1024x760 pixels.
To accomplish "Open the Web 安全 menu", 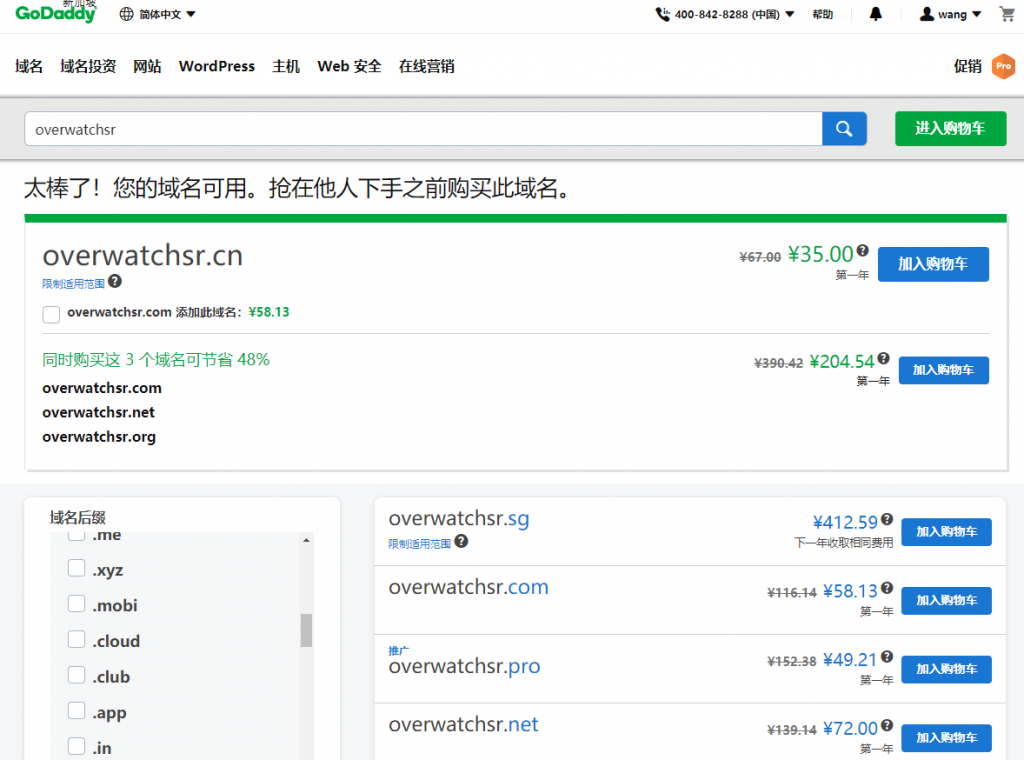I will point(349,66).
